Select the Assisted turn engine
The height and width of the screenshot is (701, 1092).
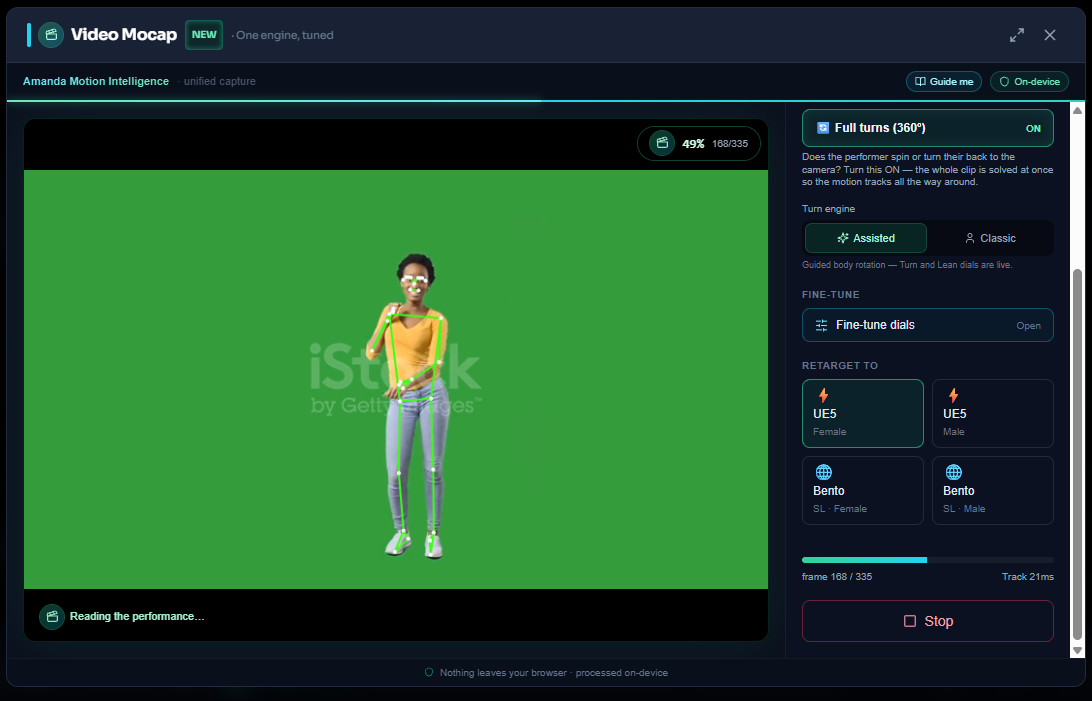pyautogui.click(x=866, y=238)
